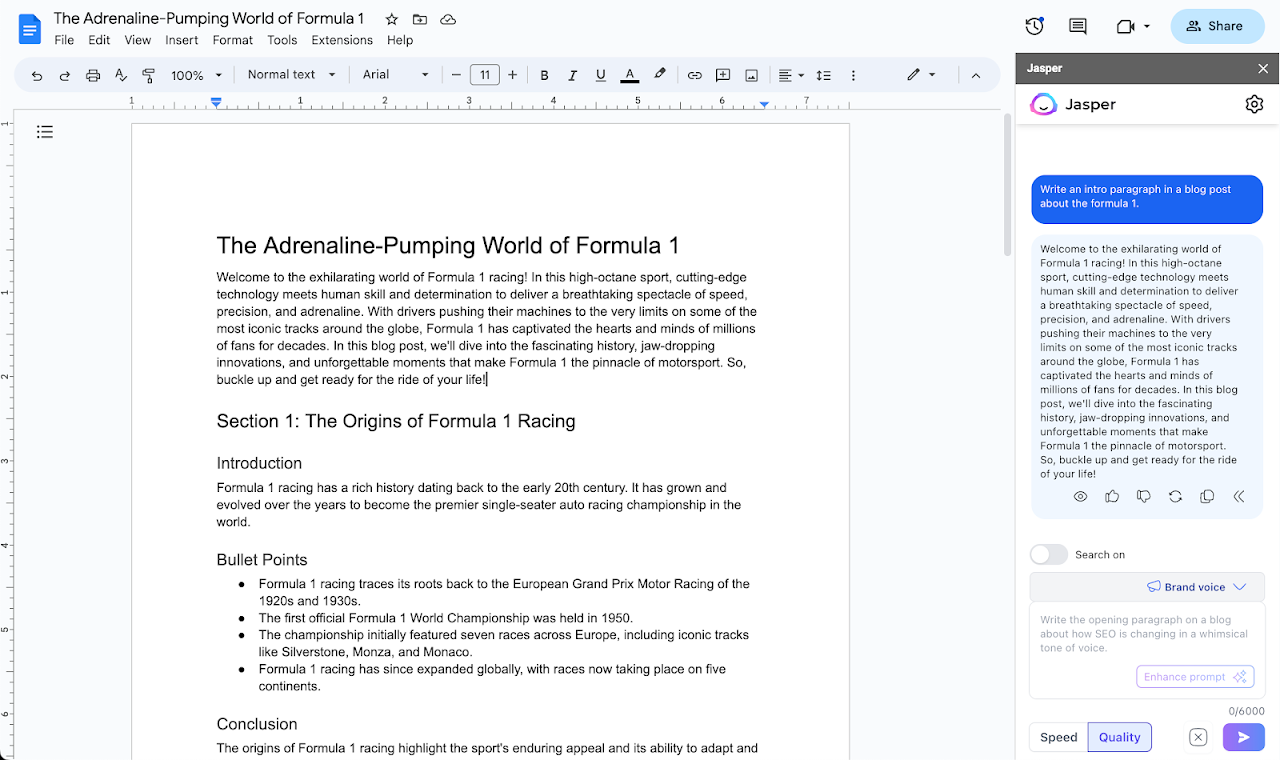1280x760 pixels.
Task: Open the text alignment dropdown
Action: (x=791, y=75)
